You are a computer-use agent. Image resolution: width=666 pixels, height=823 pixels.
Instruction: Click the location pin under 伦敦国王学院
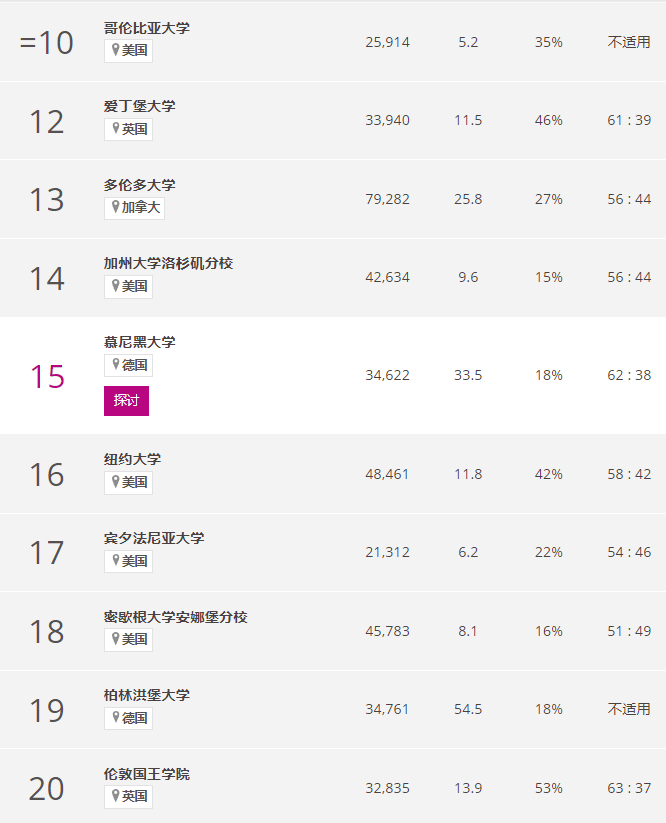pos(115,796)
